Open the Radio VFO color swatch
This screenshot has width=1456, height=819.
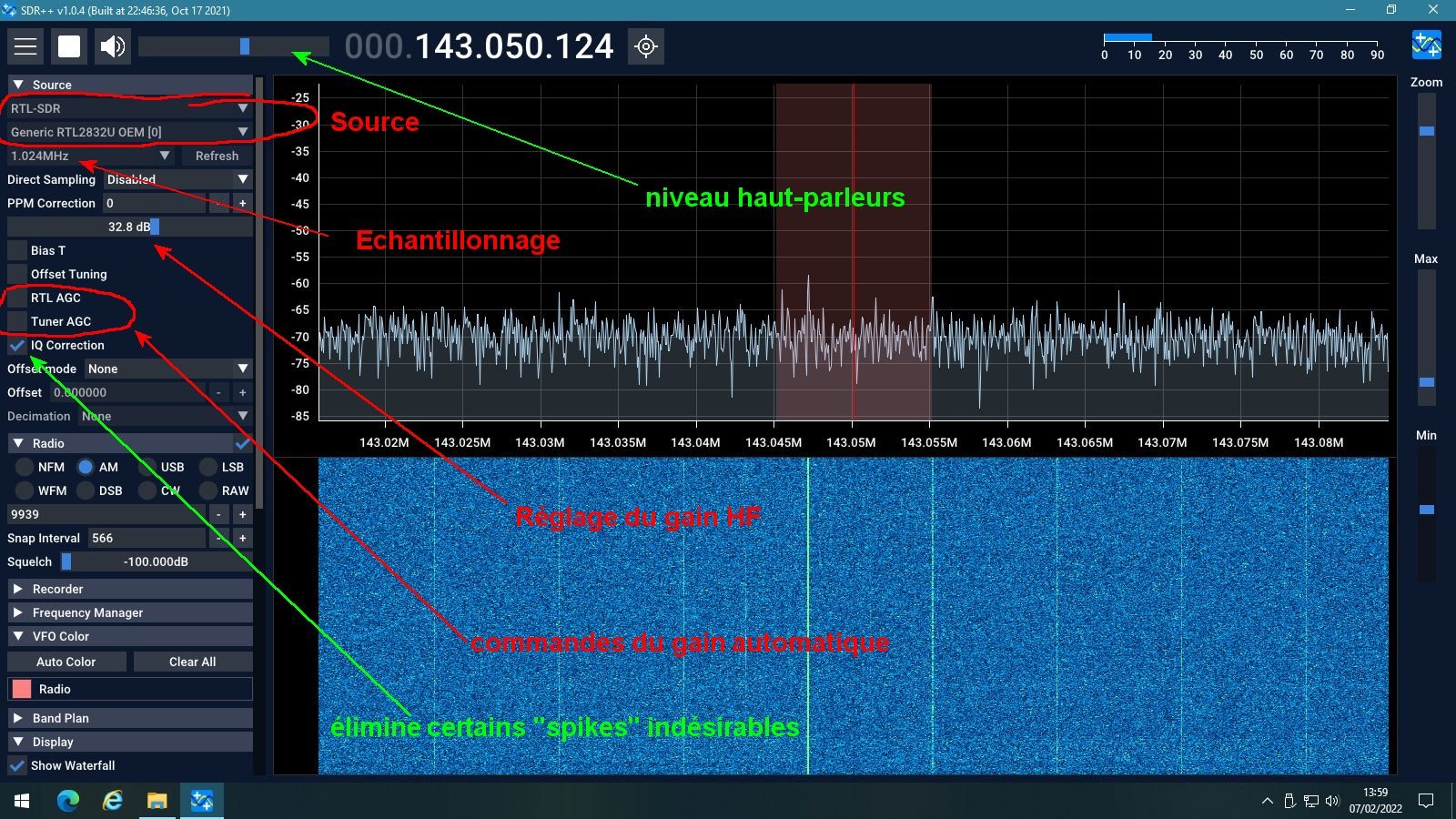pyautogui.click(x=22, y=689)
